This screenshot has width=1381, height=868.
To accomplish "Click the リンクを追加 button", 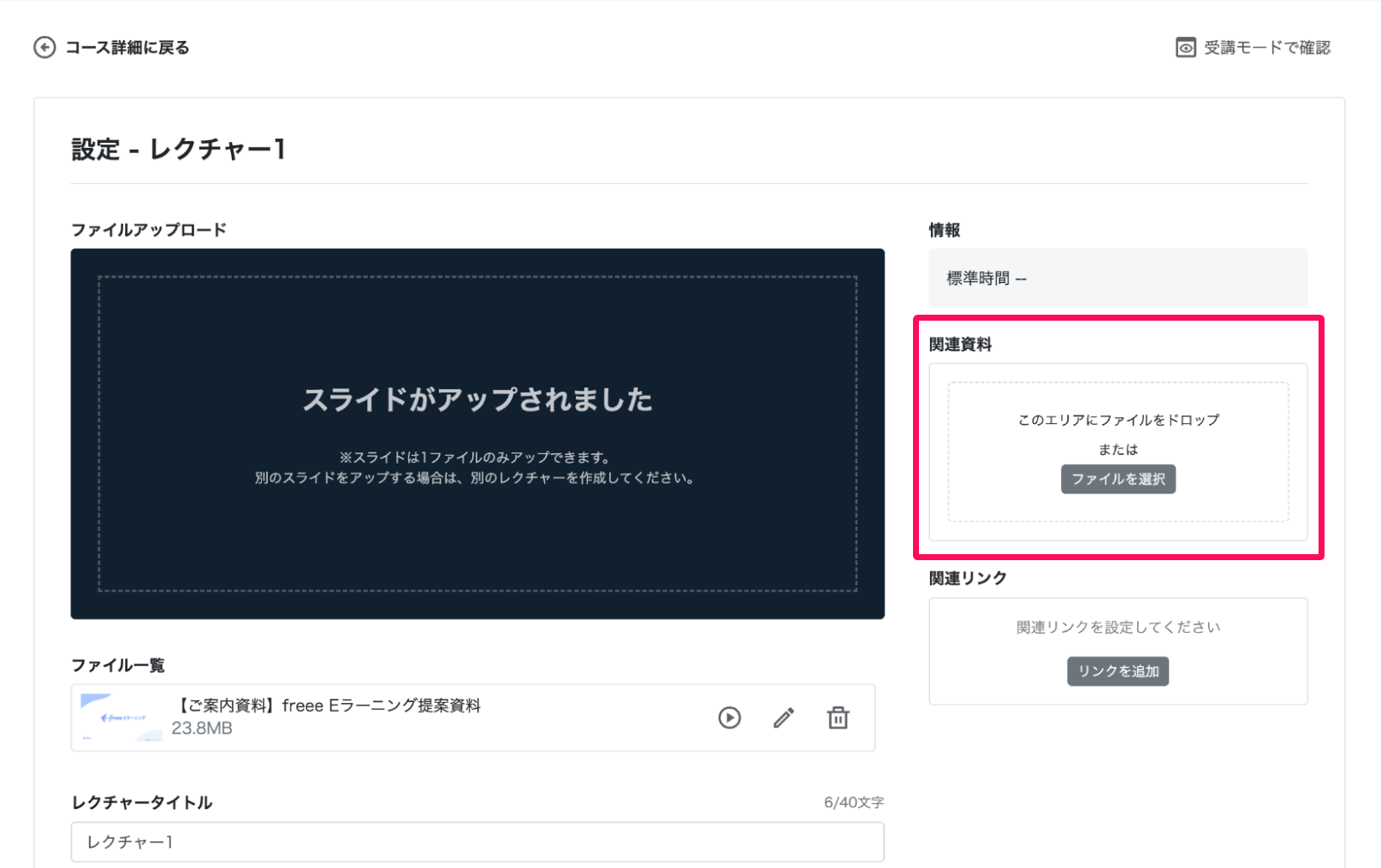I will (1117, 671).
